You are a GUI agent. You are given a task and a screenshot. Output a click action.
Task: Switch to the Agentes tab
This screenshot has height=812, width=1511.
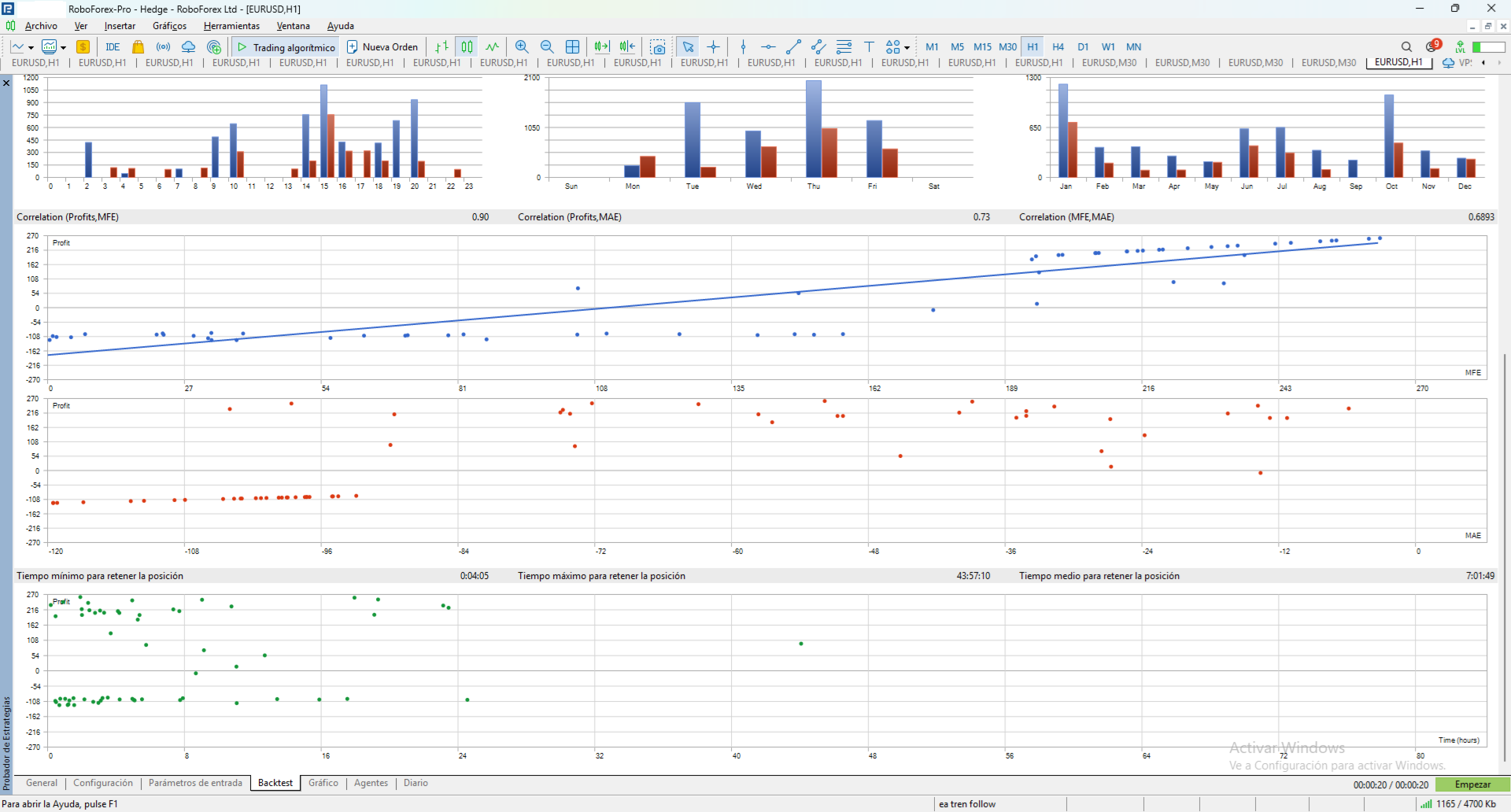[x=371, y=783]
